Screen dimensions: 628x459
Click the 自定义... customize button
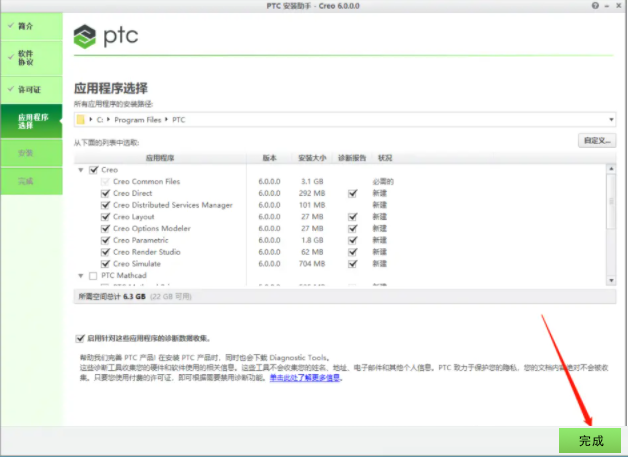coord(597,141)
